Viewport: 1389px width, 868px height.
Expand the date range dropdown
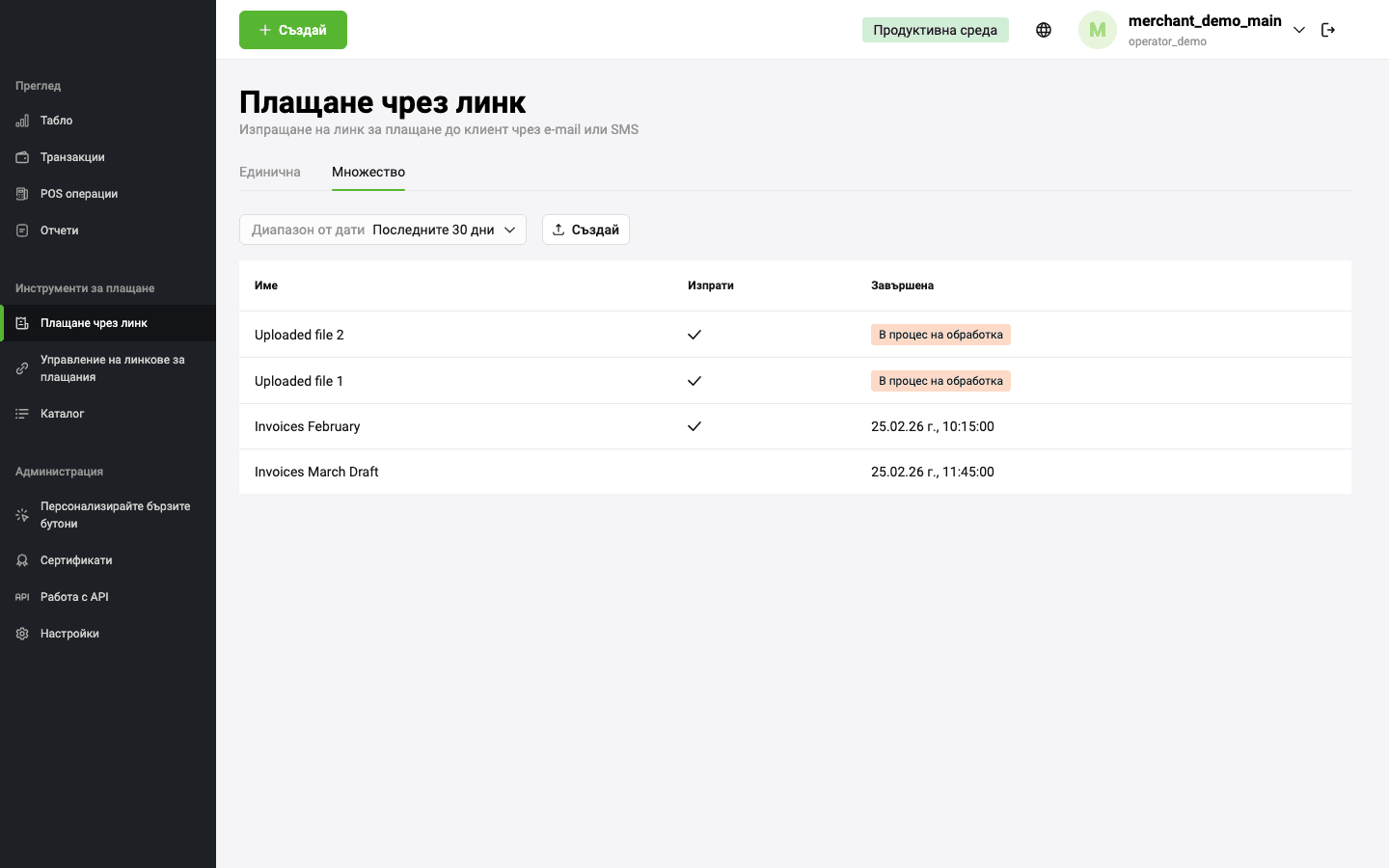tap(383, 230)
